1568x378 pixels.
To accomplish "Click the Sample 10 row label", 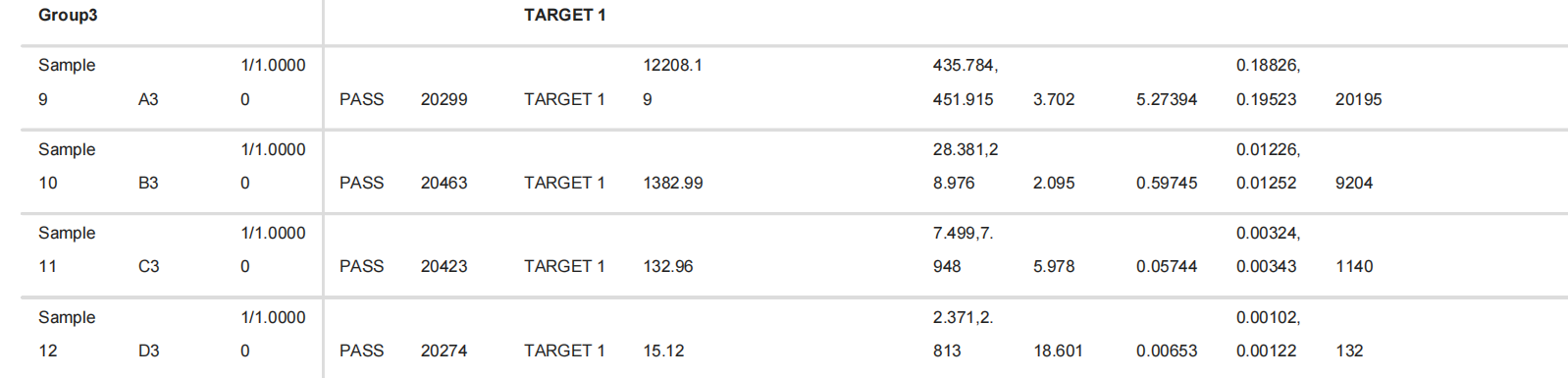I will click(x=67, y=166).
